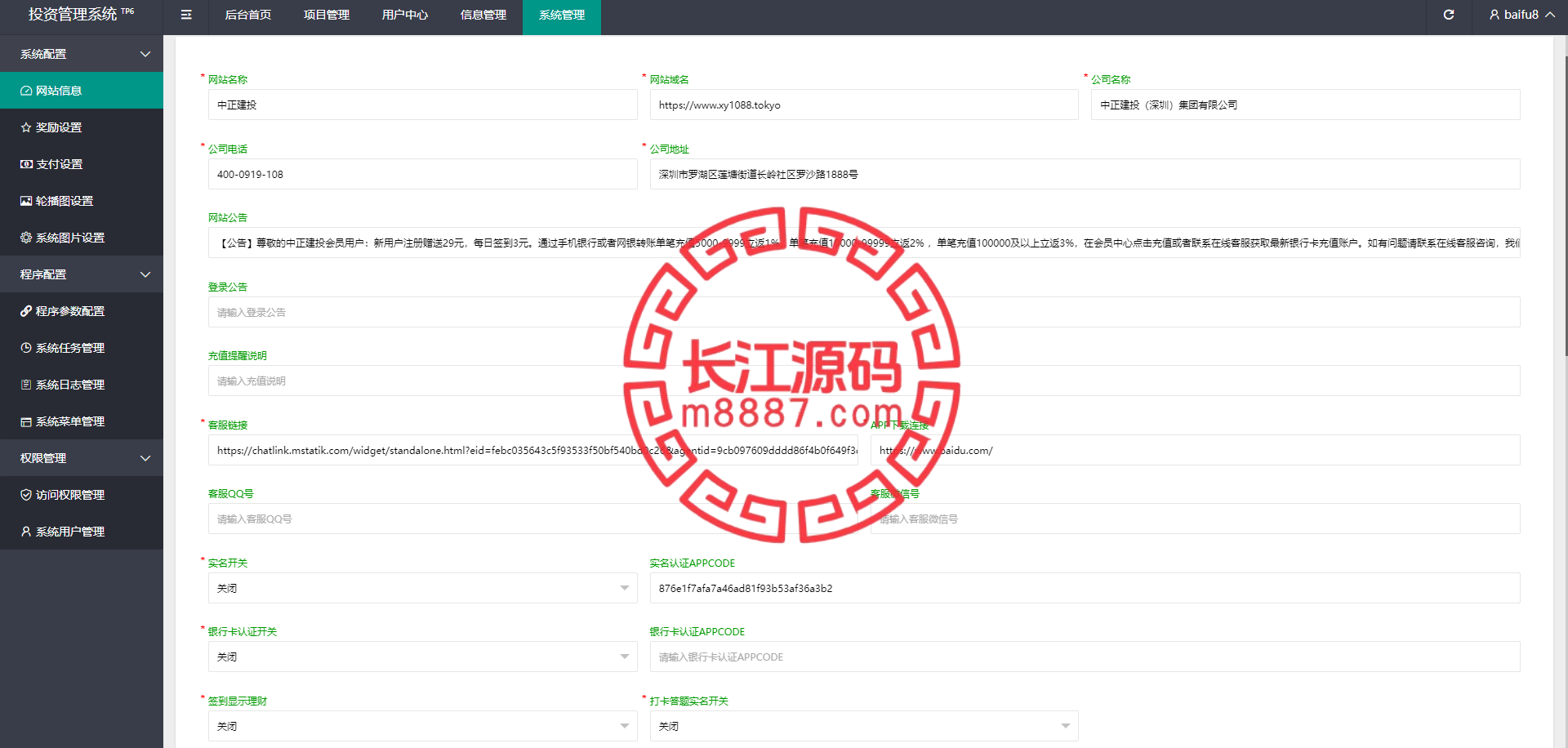Open the 项目管理 top menu
The height and width of the screenshot is (748, 1568).
(x=327, y=15)
